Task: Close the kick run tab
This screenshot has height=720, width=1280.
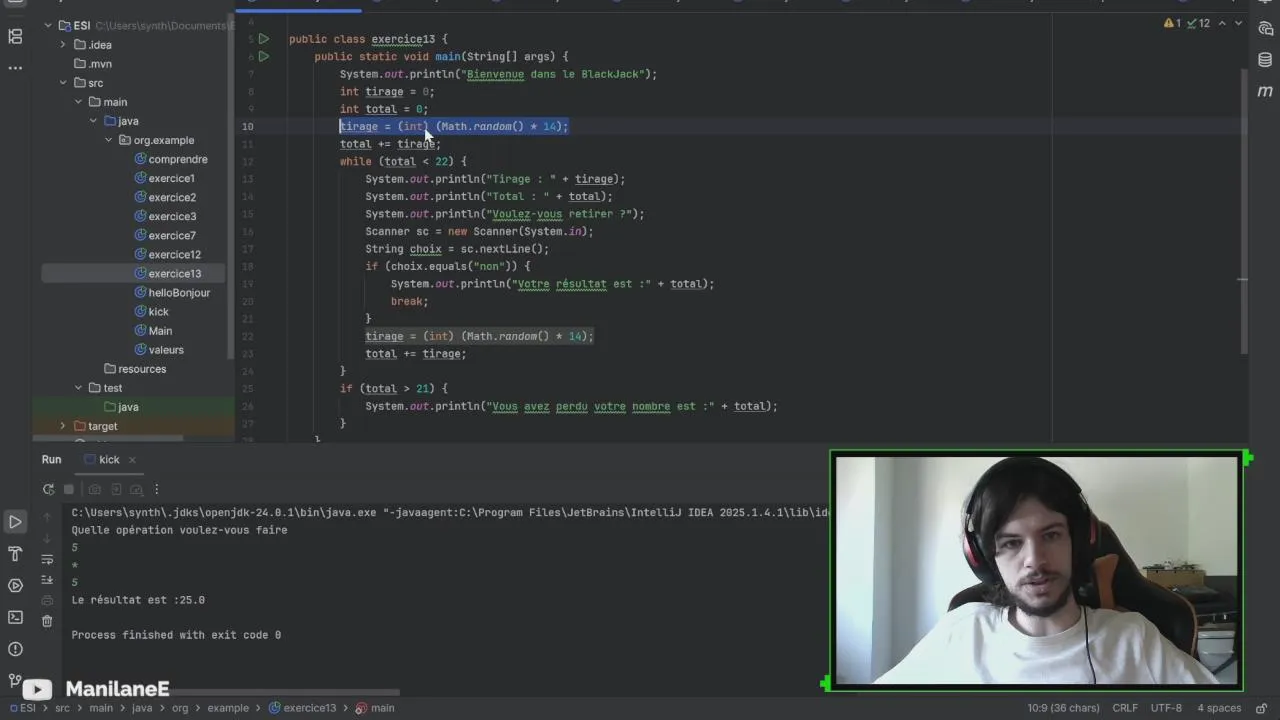Action: coord(132,459)
